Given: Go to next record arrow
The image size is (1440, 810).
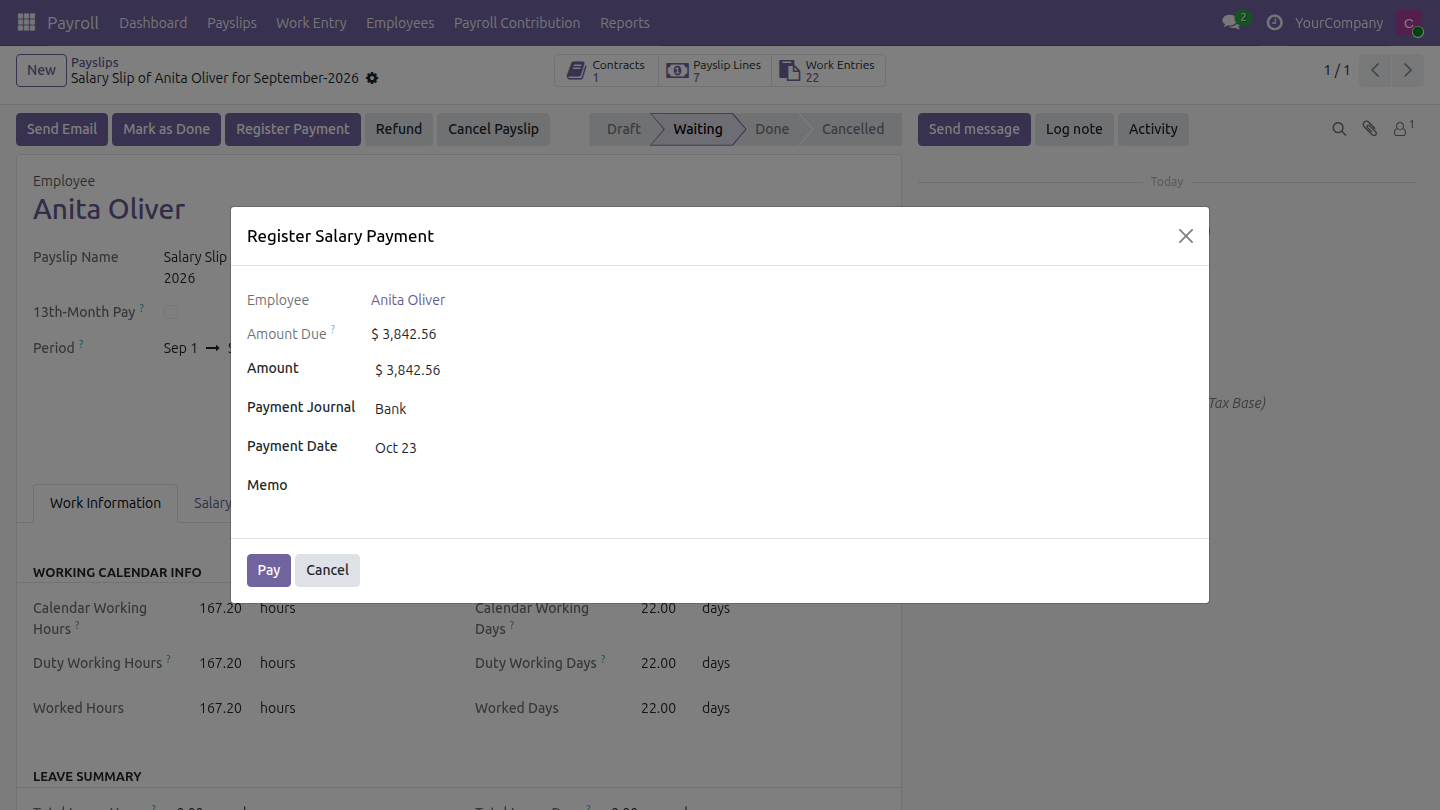Looking at the screenshot, I should (1408, 70).
